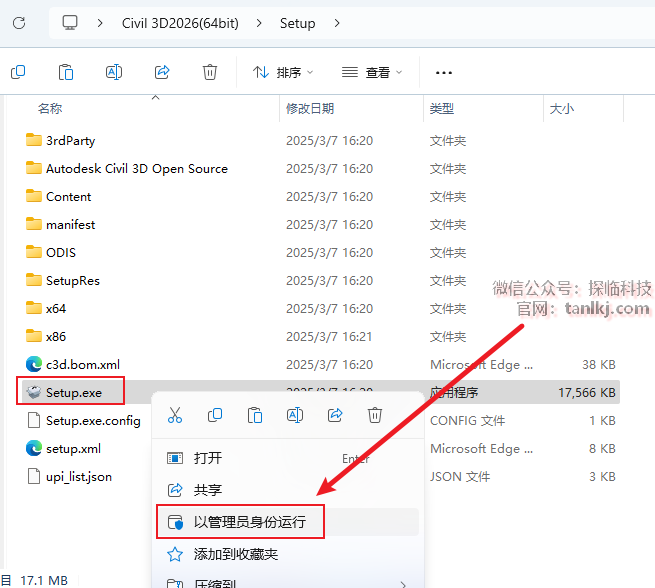
Task: Open the 排序 sort dropdown
Action: [283, 73]
